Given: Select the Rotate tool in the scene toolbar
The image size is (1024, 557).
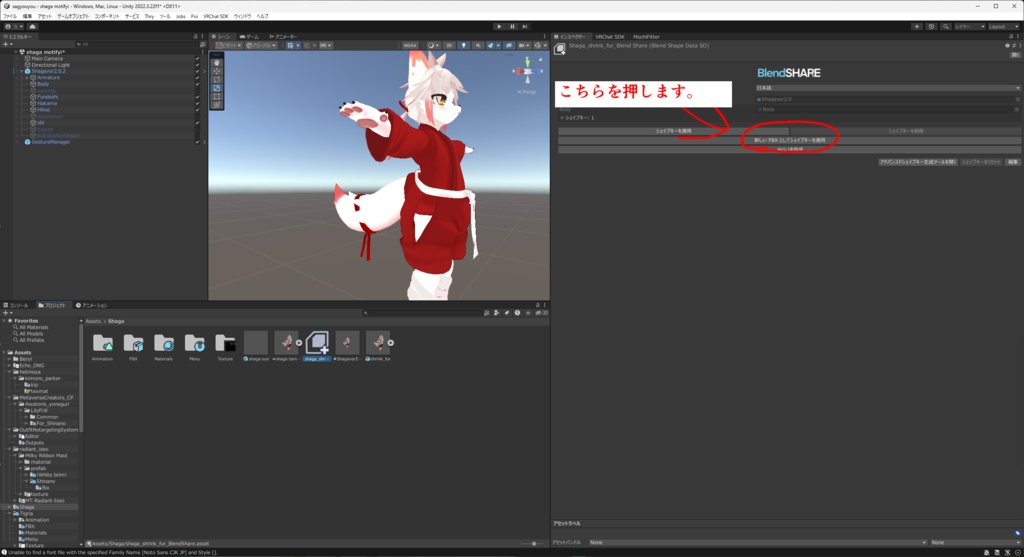Looking at the screenshot, I should [x=217, y=80].
